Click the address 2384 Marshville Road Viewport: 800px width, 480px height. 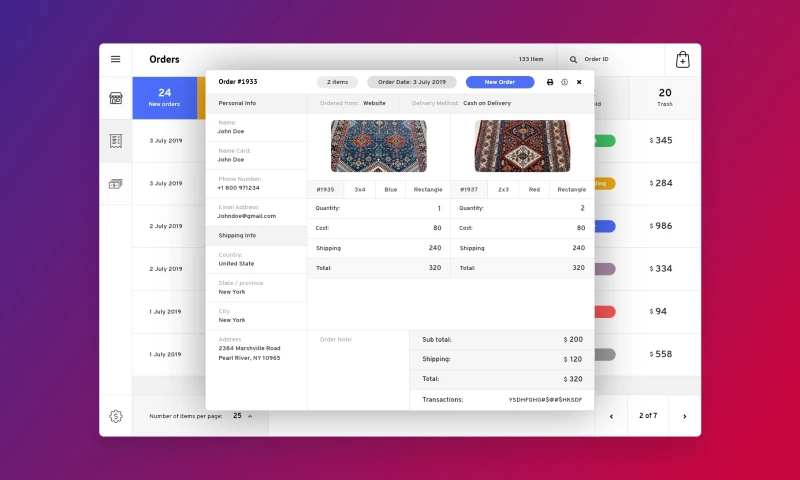[x=249, y=348]
